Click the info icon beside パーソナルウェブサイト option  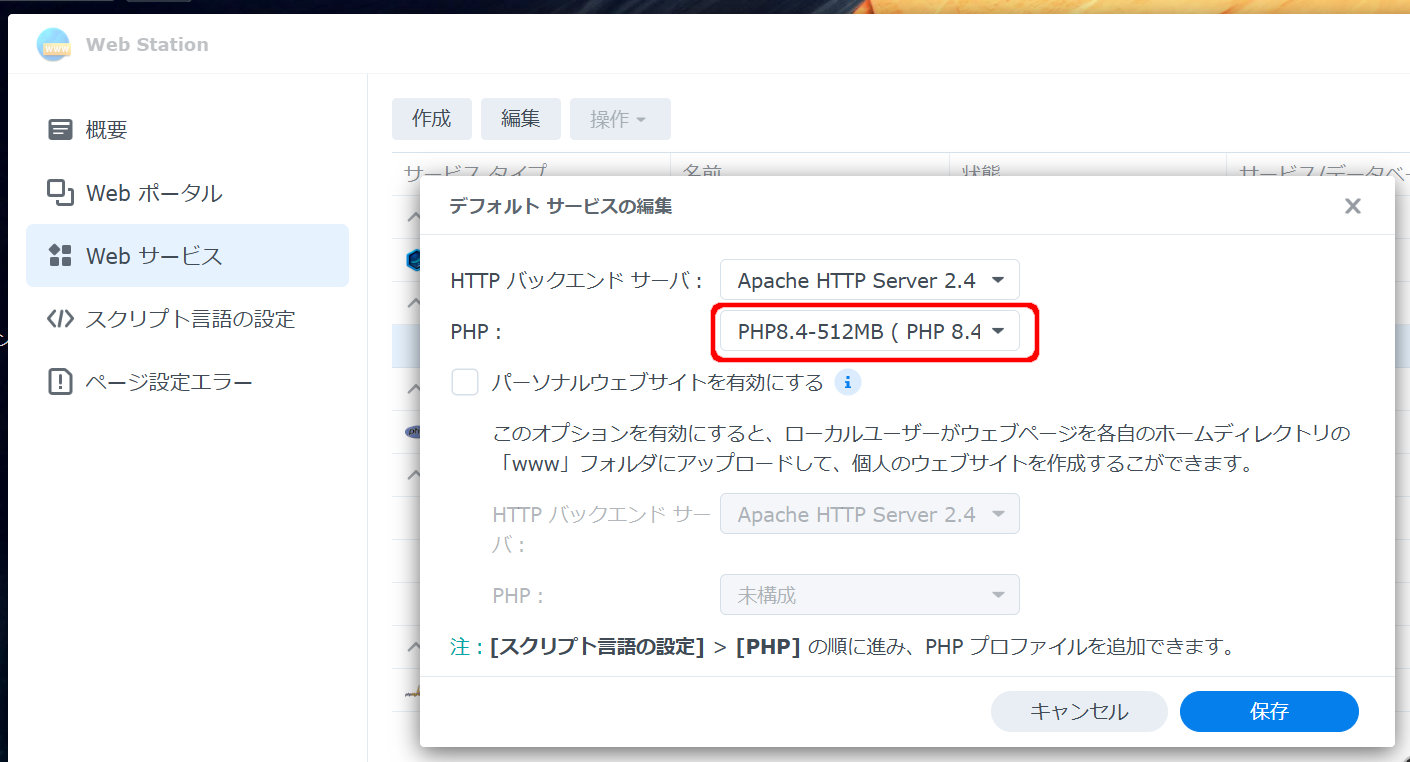coord(847,382)
